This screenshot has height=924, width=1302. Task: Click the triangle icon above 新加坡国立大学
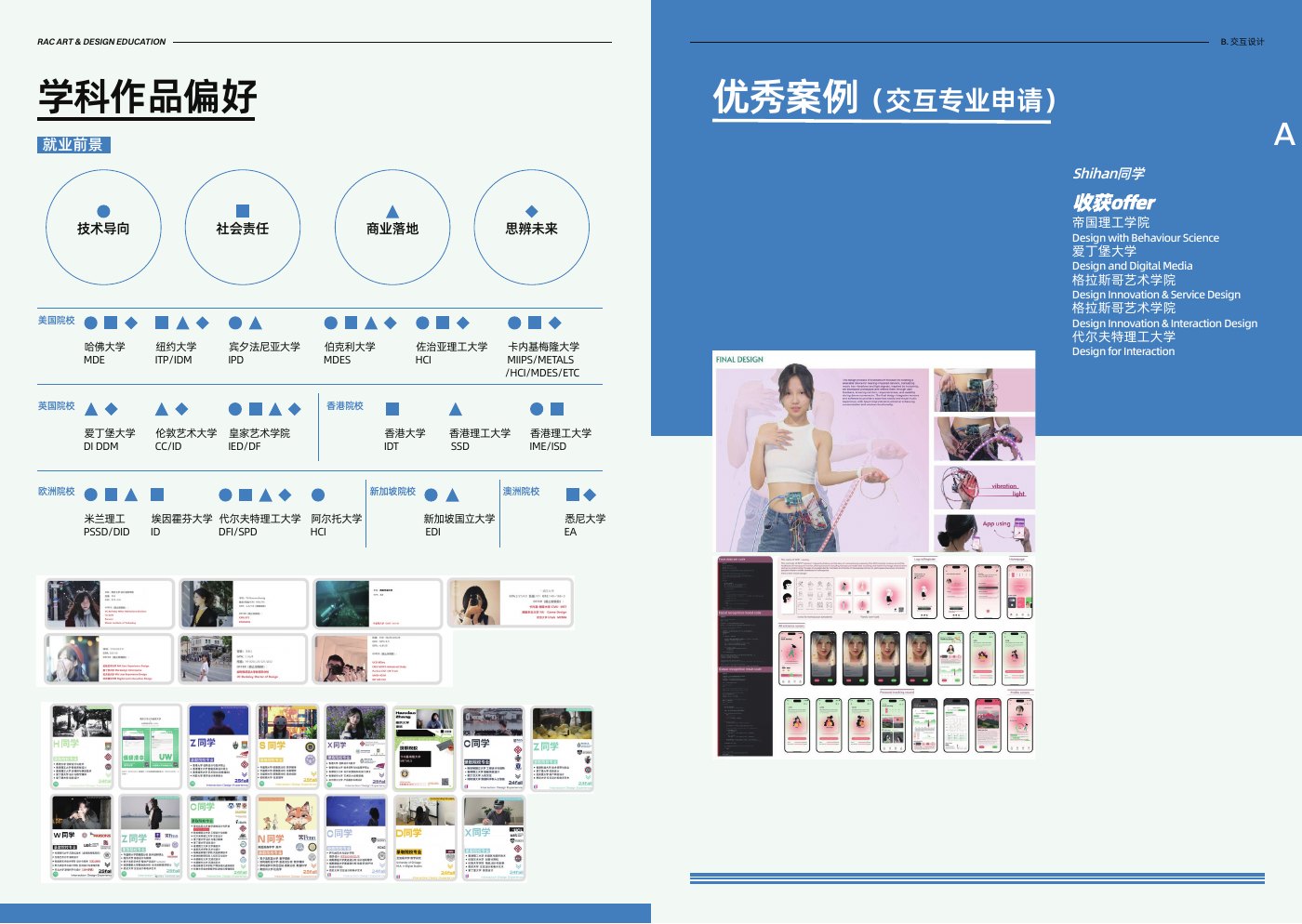(x=452, y=495)
